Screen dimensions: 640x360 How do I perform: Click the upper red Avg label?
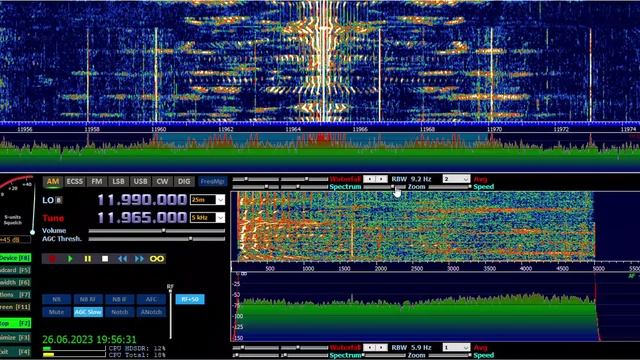point(480,179)
